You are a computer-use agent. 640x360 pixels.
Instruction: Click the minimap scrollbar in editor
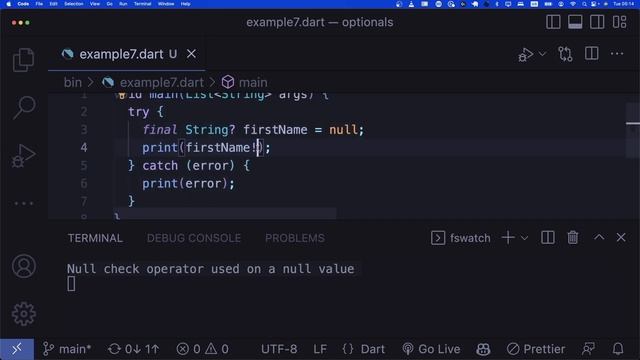tap(633, 131)
